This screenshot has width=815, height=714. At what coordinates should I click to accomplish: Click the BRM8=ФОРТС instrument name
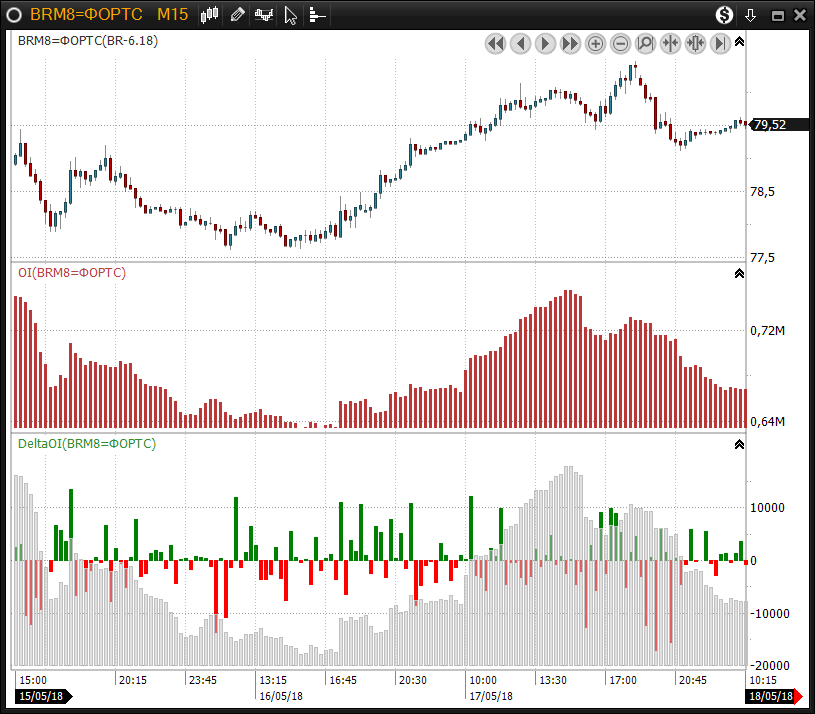[86, 15]
